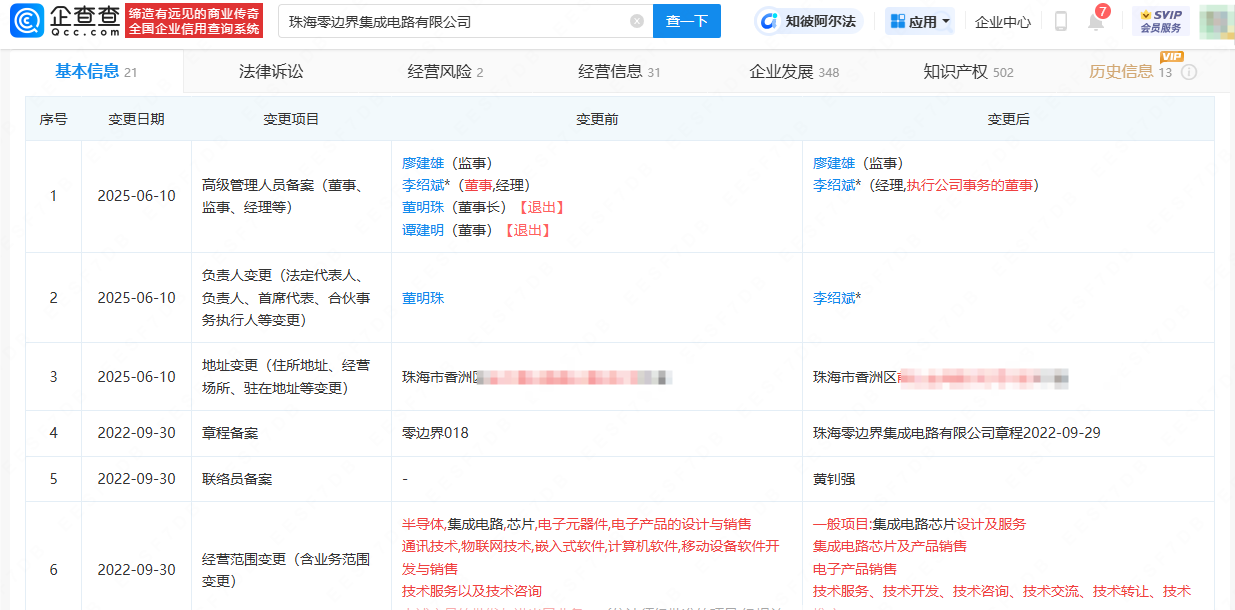Open the 知识产权 tab
The image size is (1235, 610).
coord(967,72)
